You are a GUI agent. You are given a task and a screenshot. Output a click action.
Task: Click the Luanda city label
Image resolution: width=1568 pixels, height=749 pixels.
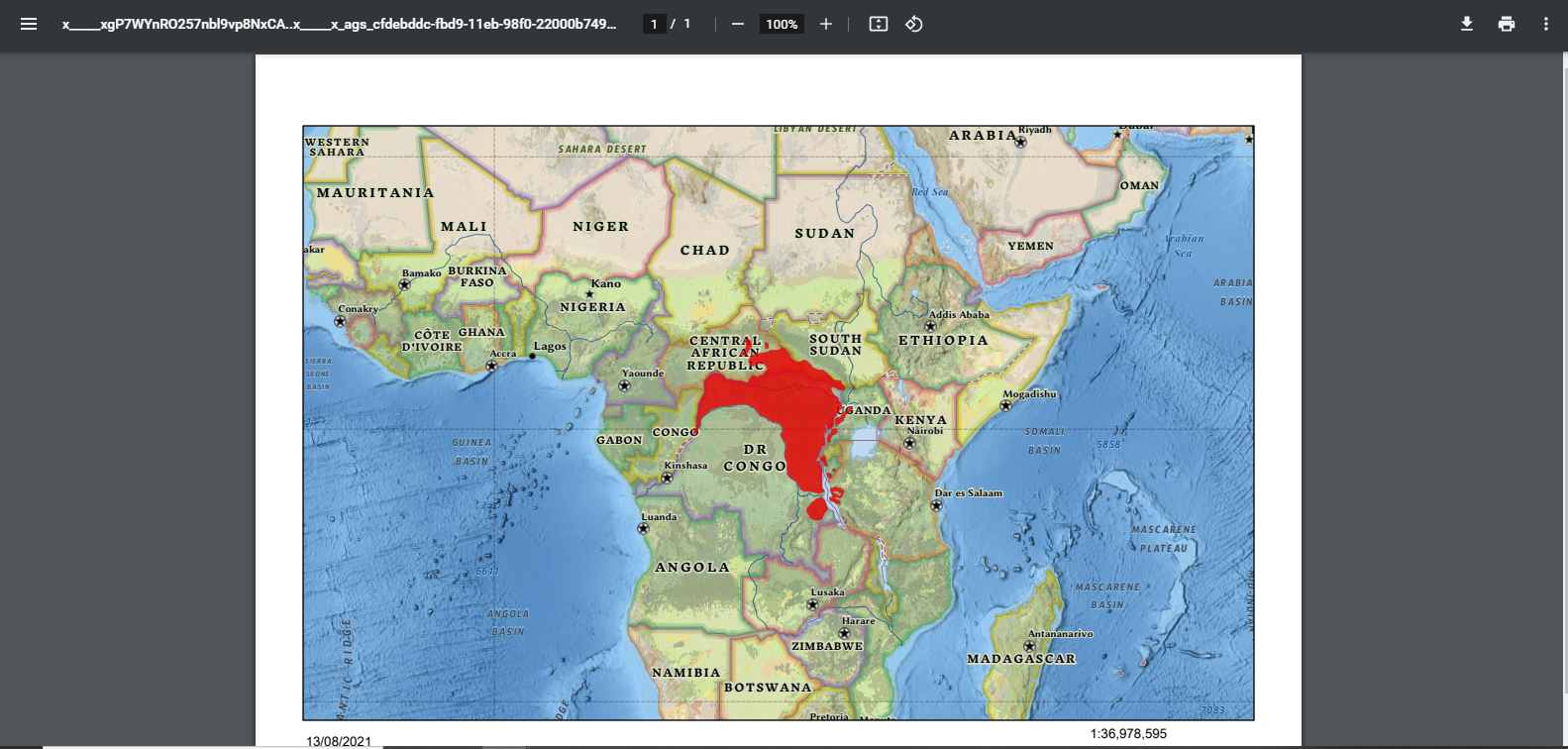(659, 517)
